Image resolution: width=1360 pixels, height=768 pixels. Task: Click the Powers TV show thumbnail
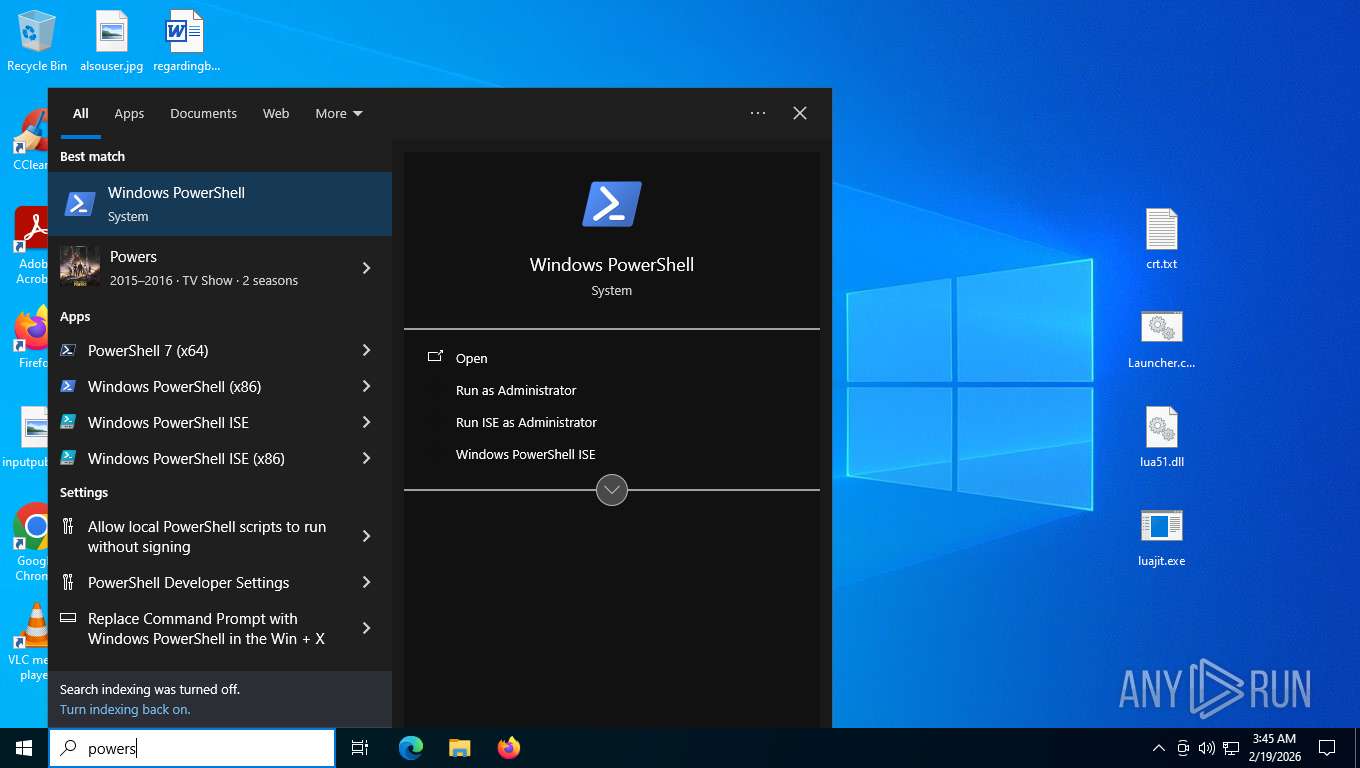pos(80,267)
